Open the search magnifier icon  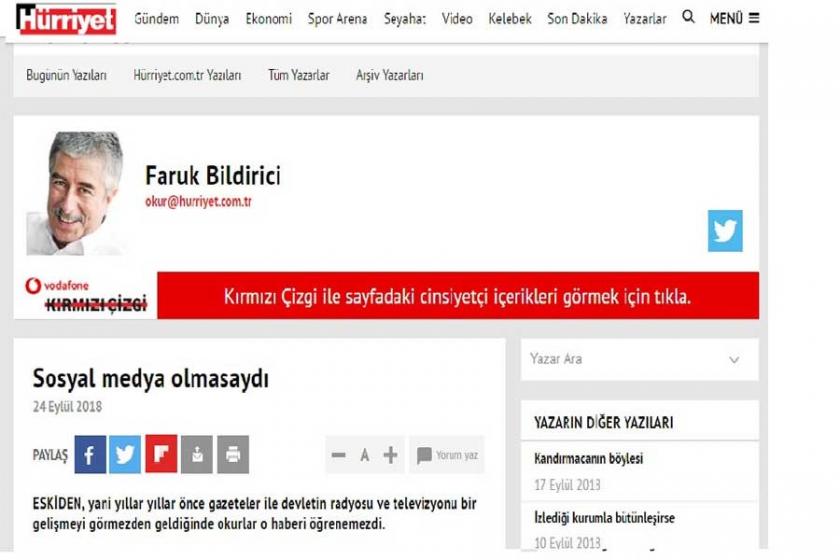[x=688, y=17]
